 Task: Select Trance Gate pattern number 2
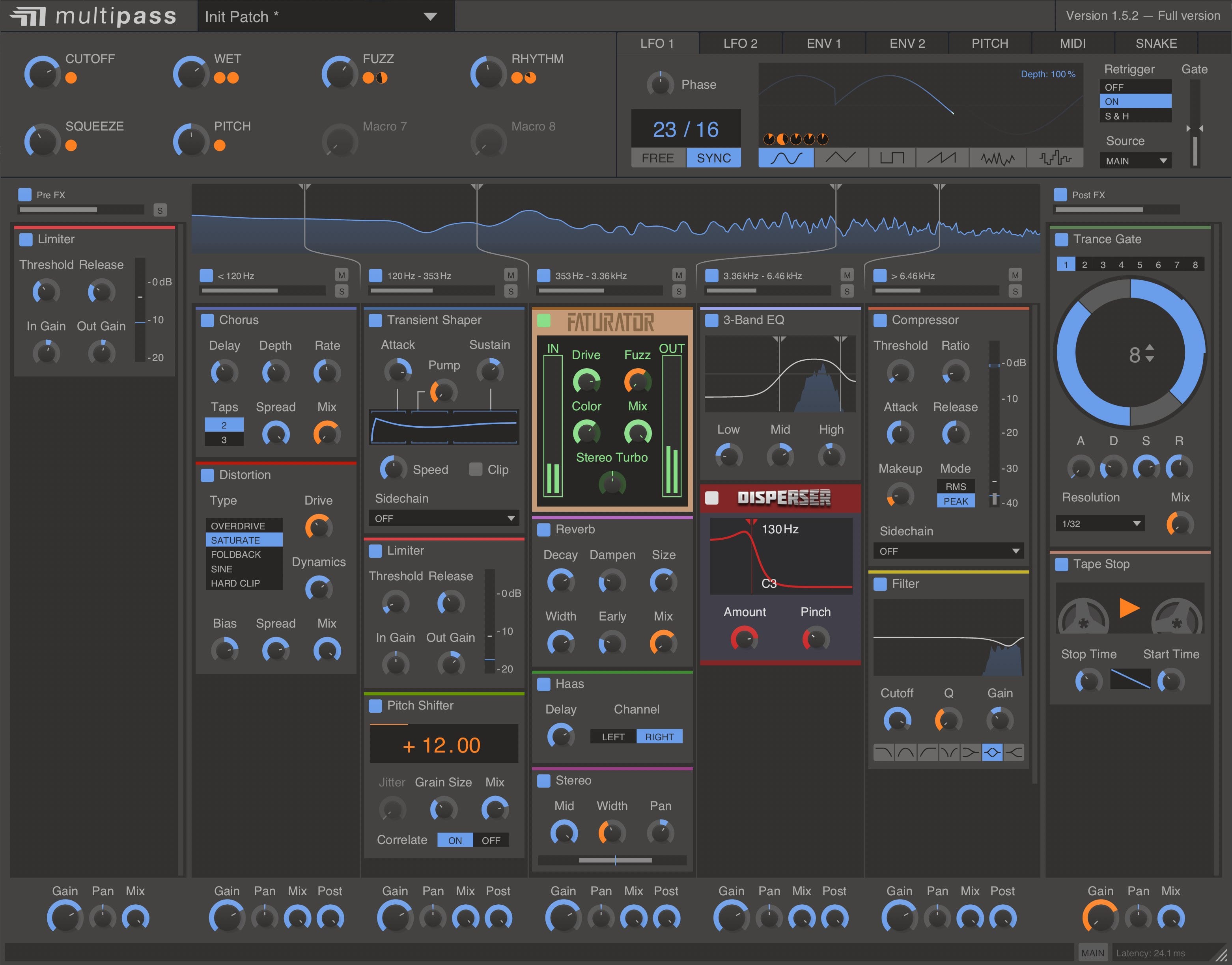tap(1084, 265)
